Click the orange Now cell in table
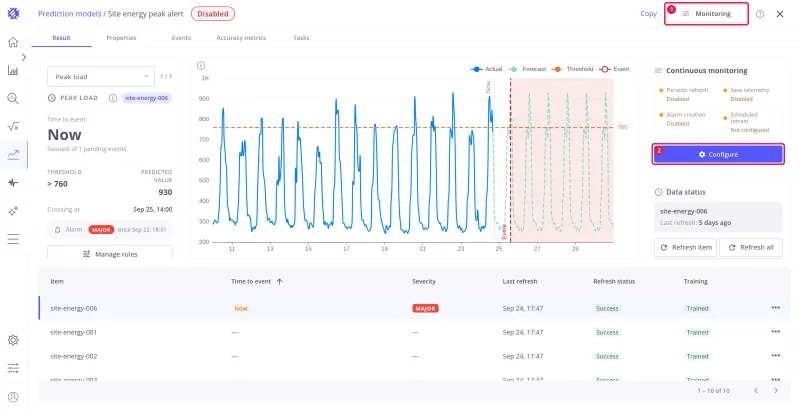 click(241, 309)
